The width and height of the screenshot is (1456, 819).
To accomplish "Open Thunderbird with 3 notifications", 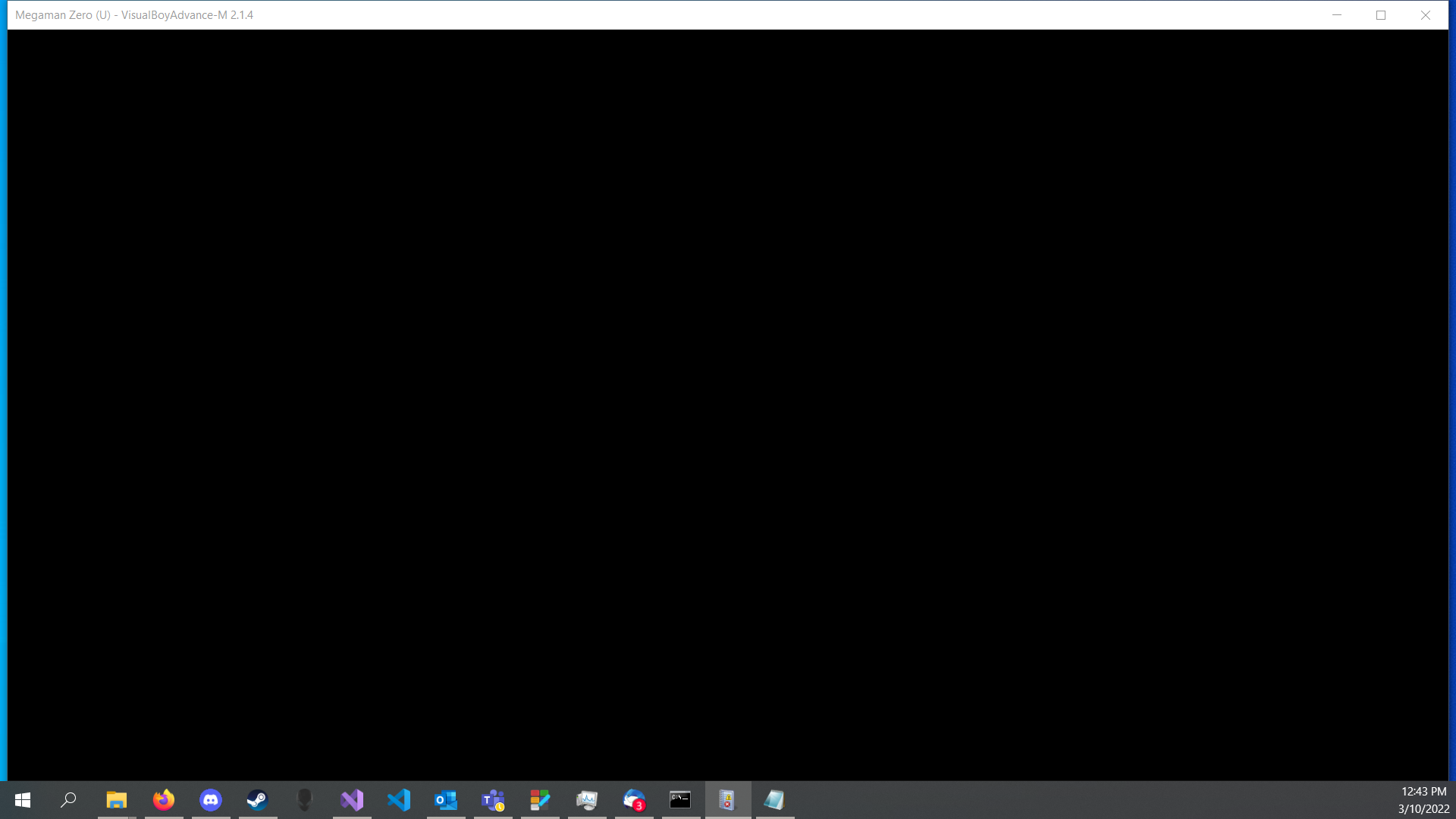I will [x=634, y=800].
